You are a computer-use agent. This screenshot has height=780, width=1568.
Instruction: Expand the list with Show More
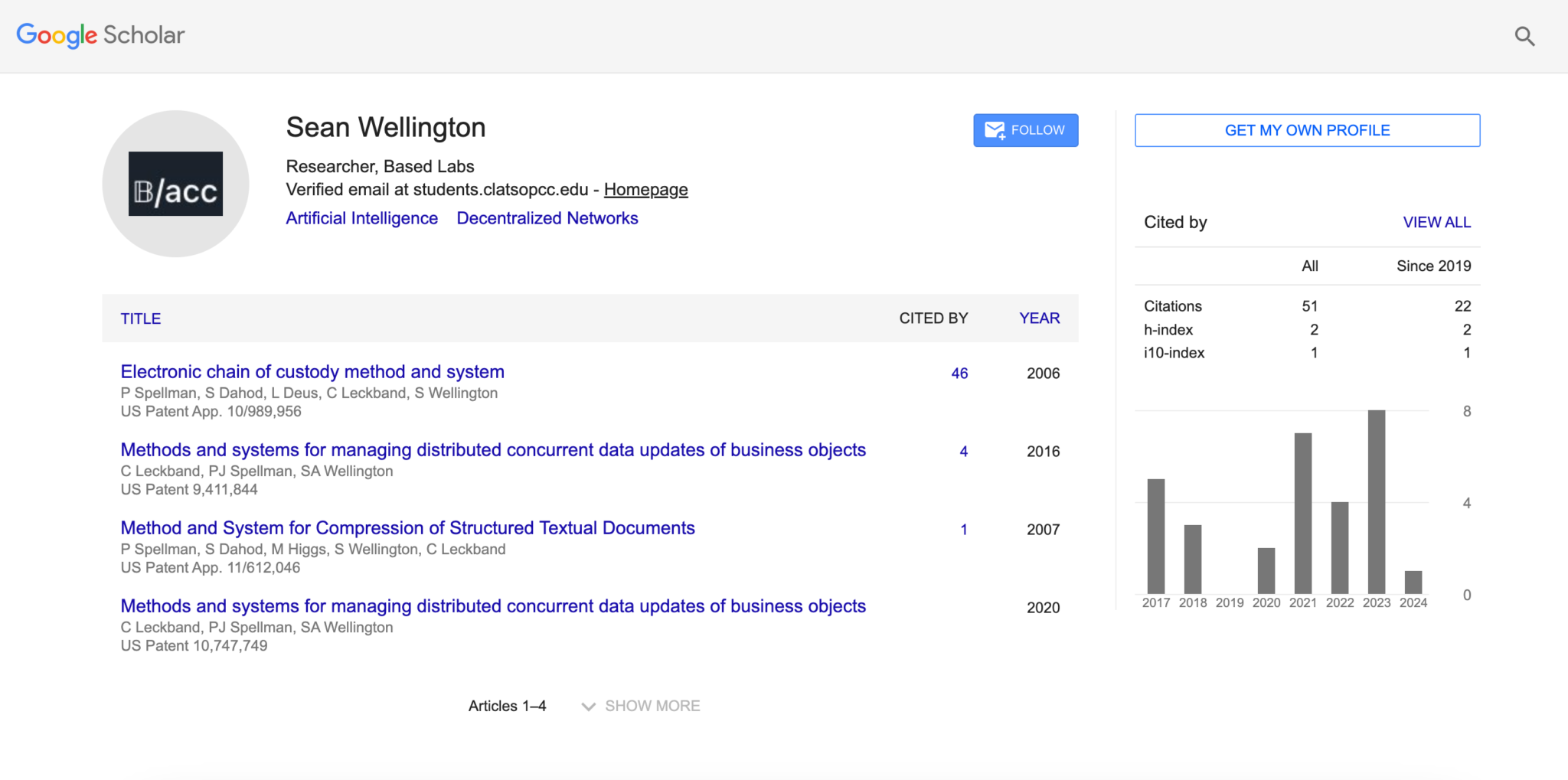point(641,706)
